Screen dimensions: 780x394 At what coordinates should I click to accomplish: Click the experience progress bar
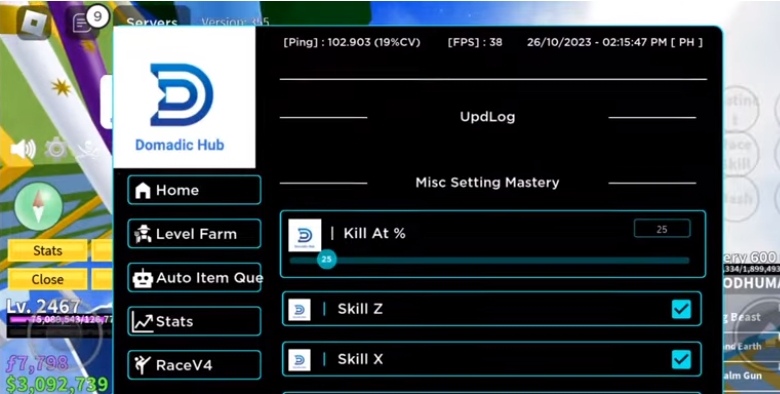tap(60, 319)
